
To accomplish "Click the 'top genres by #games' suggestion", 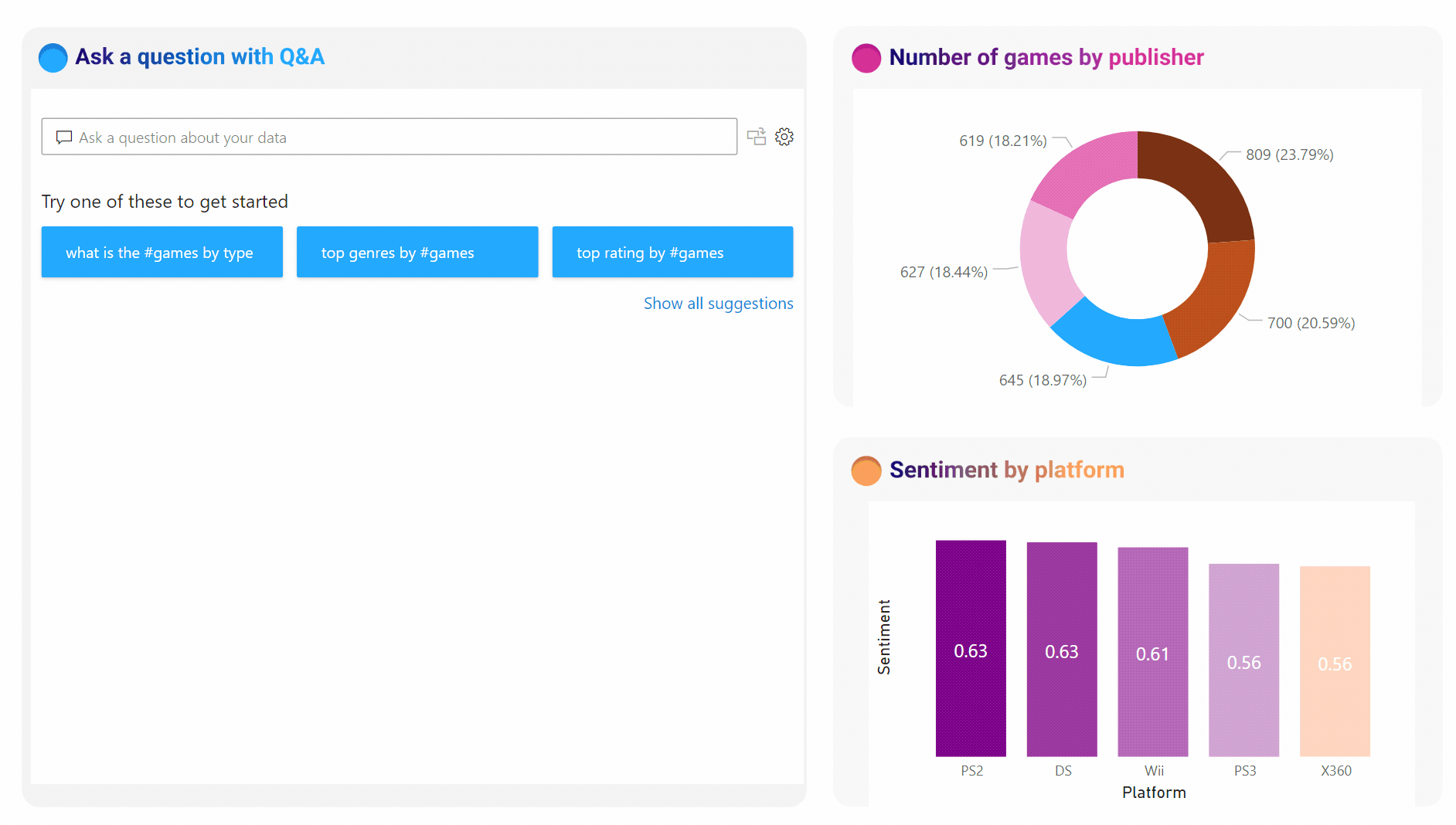I will (x=417, y=252).
